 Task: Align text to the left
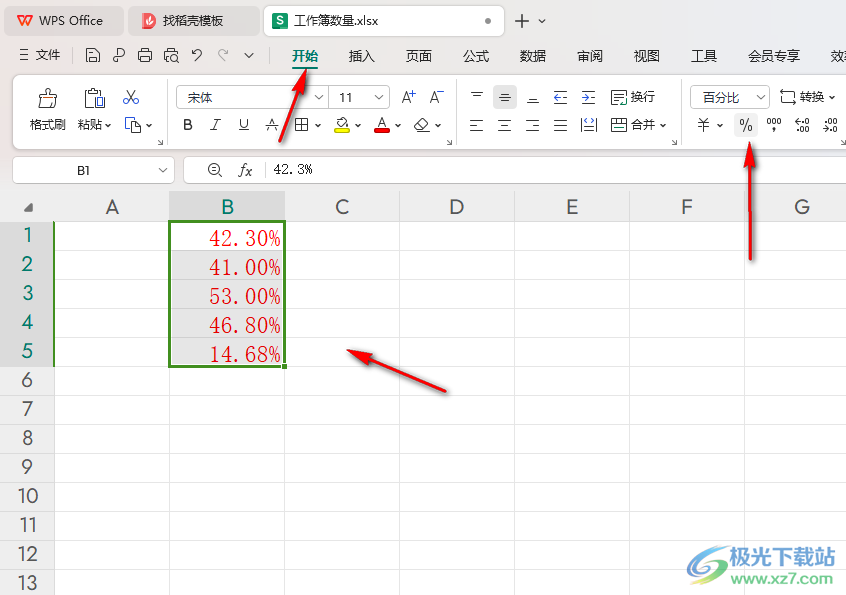click(x=476, y=125)
